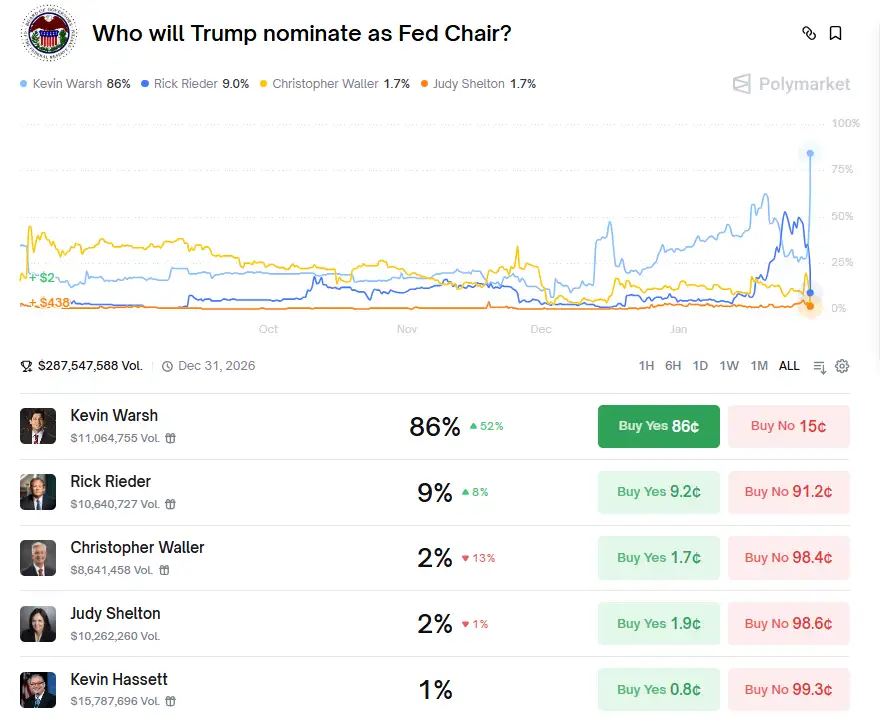Switch the chart to the 1W range
This screenshot has height=721, width=880.
[x=729, y=366]
